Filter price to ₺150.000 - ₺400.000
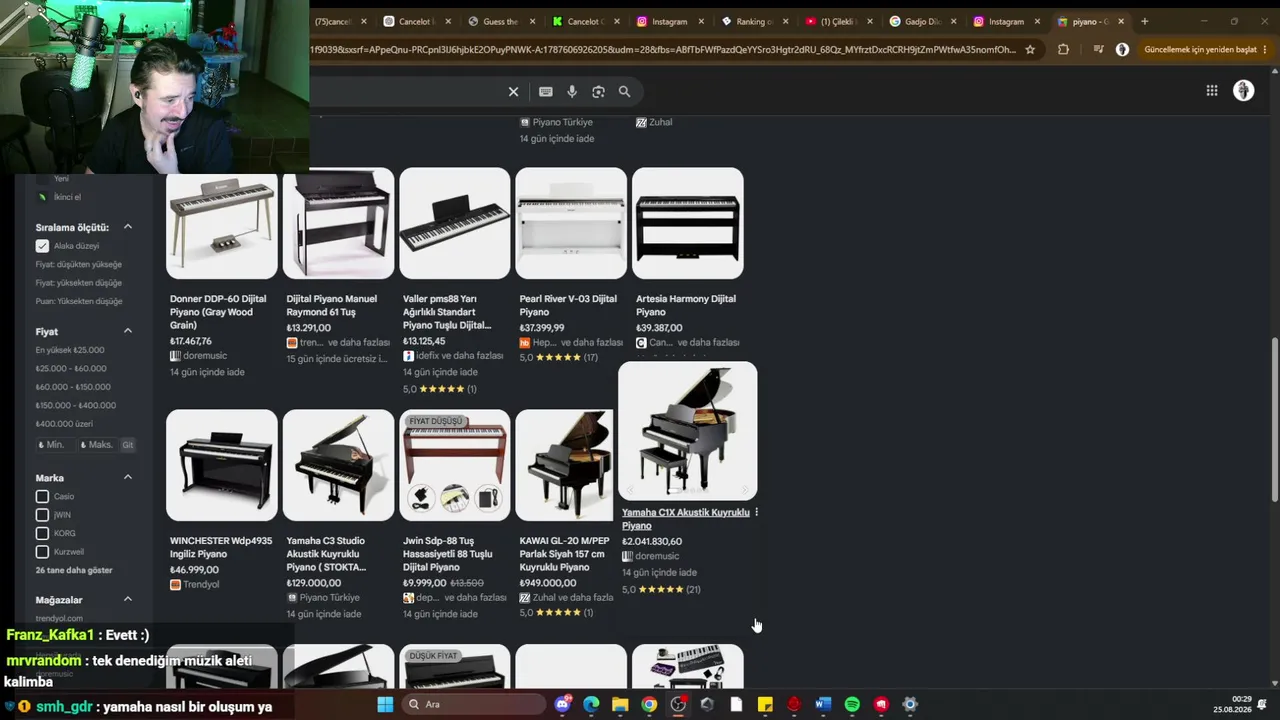Viewport: 1280px width, 720px height. 76,405
